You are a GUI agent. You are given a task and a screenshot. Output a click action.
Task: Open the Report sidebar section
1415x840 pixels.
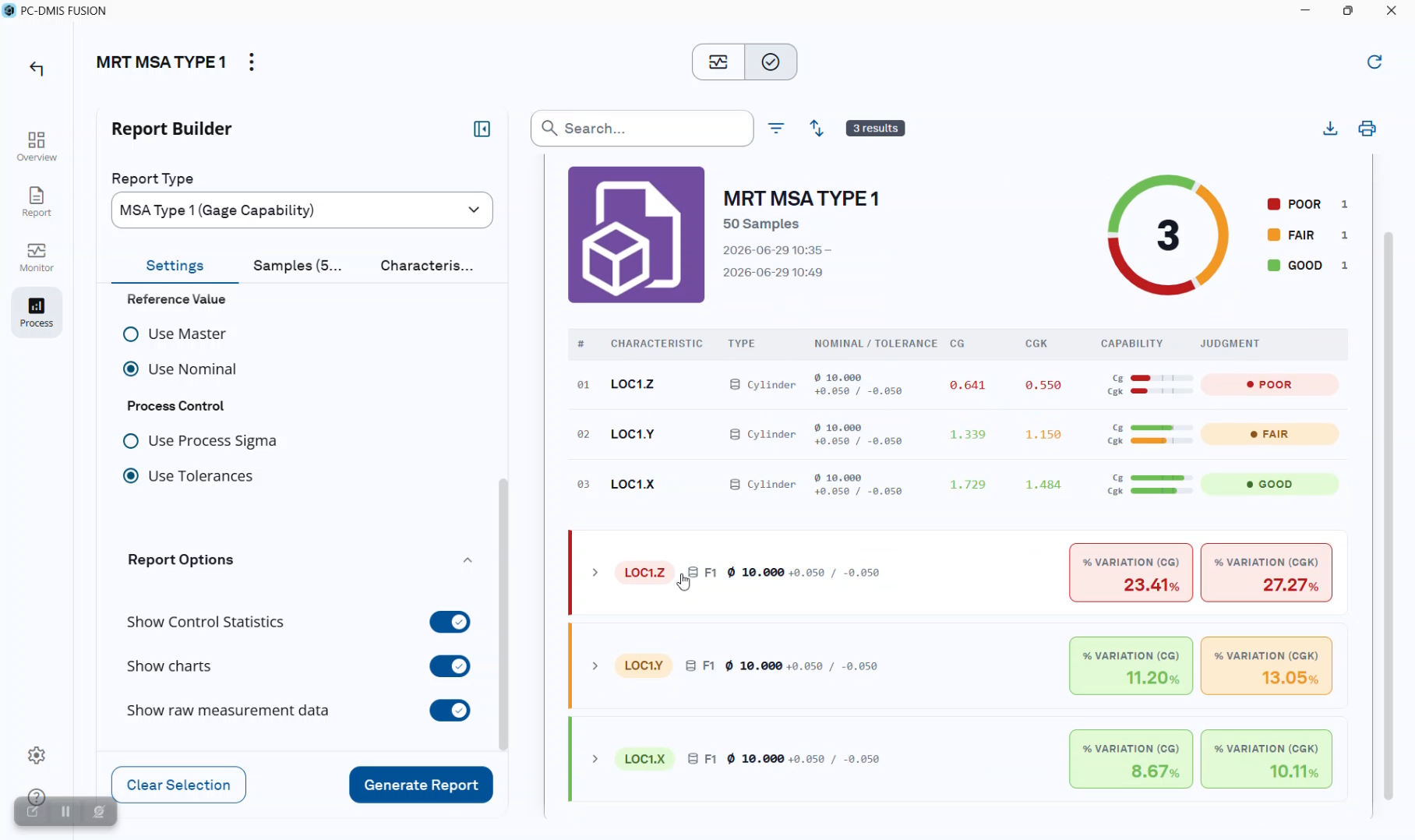pyautogui.click(x=37, y=201)
